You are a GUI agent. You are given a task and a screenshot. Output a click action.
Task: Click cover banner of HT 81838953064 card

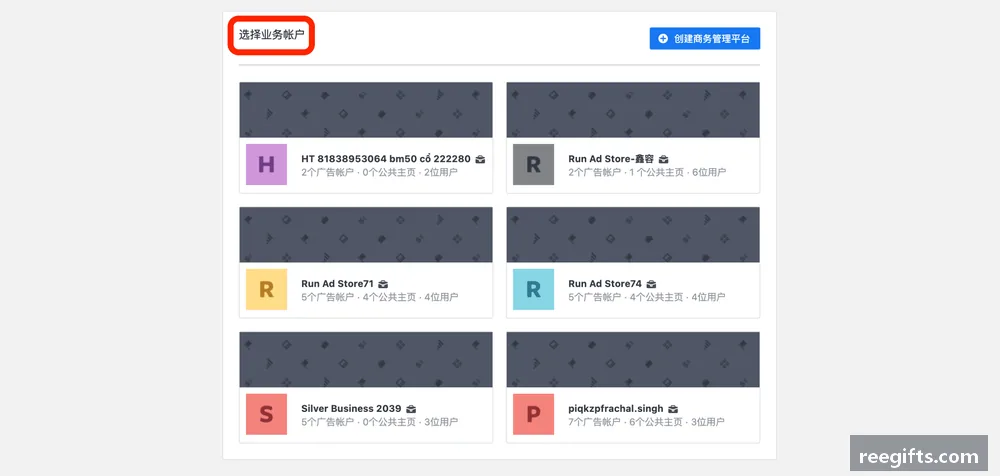pos(366,110)
